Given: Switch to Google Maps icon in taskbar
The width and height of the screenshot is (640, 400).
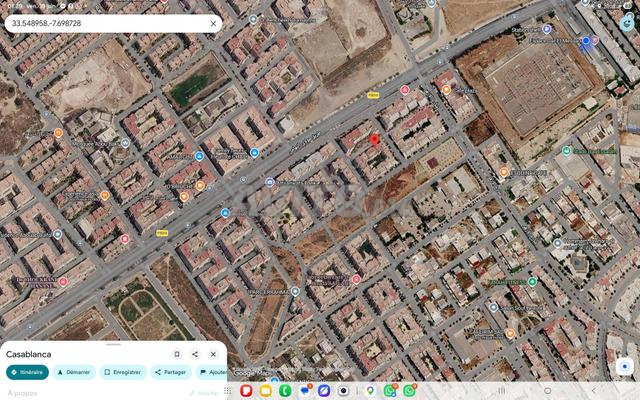Looking at the screenshot, I should [x=370, y=391].
